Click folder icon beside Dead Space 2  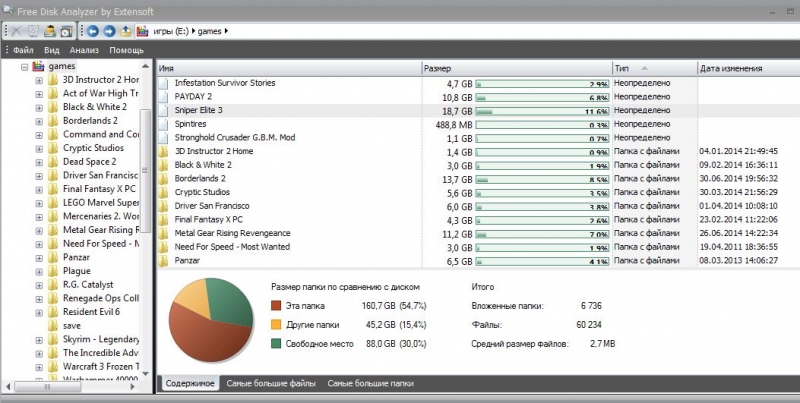(x=53, y=162)
